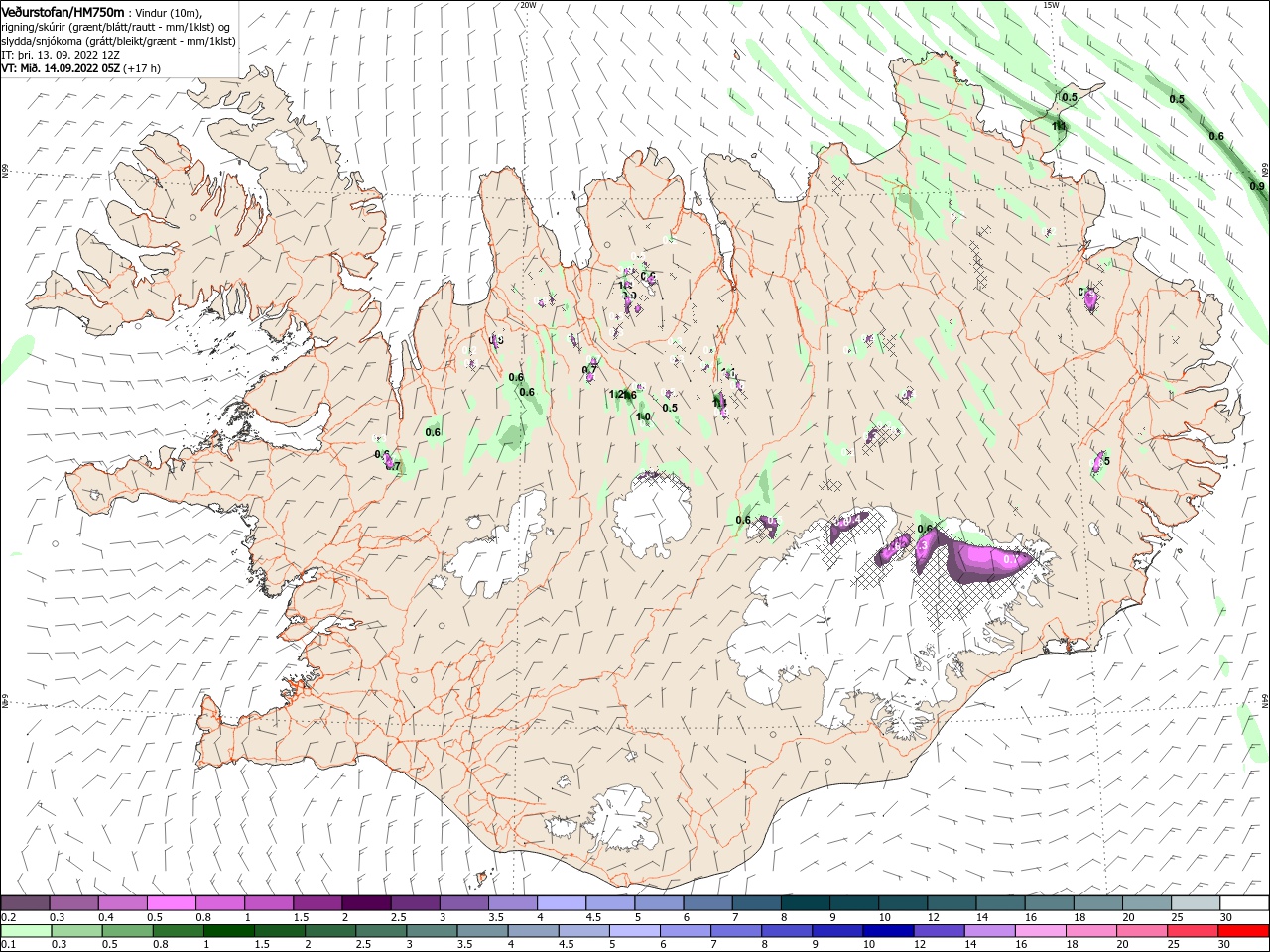Click the 1.0 precipitation value on map
Image resolution: width=1270 pixels, height=952 pixels.
[643, 417]
